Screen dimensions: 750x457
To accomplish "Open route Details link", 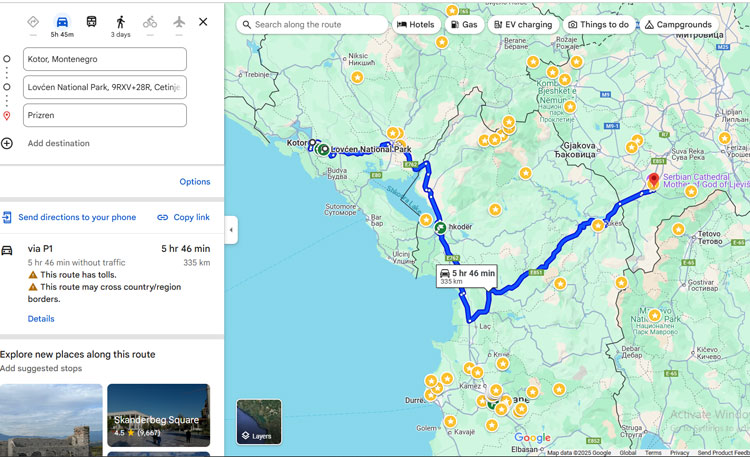I will coord(41,319).
